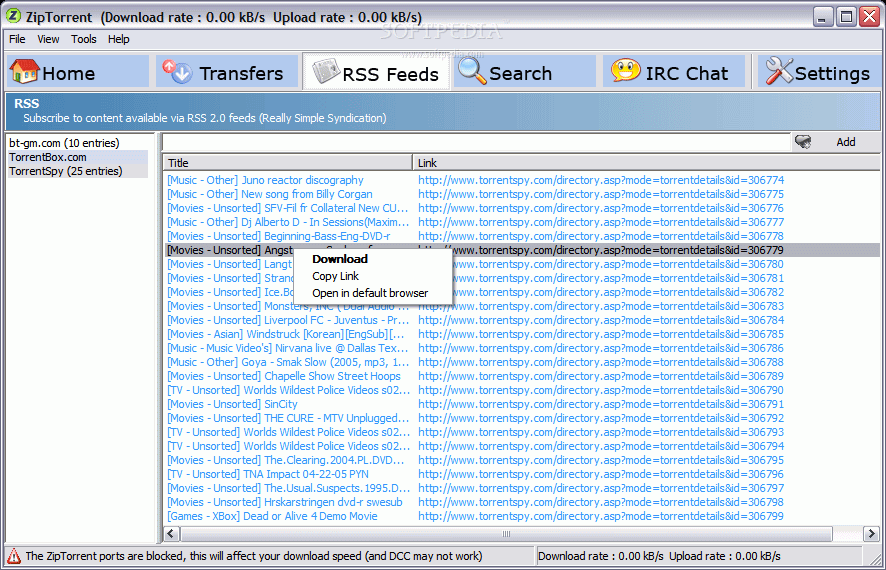
Task: Click link ending in id=306774
Action: pos(601,180)
